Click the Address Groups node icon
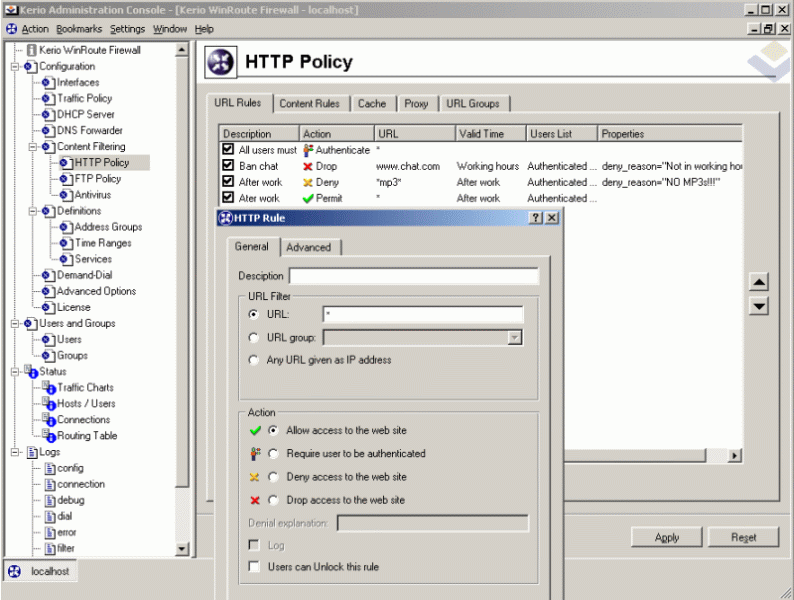 coord(66,227)
